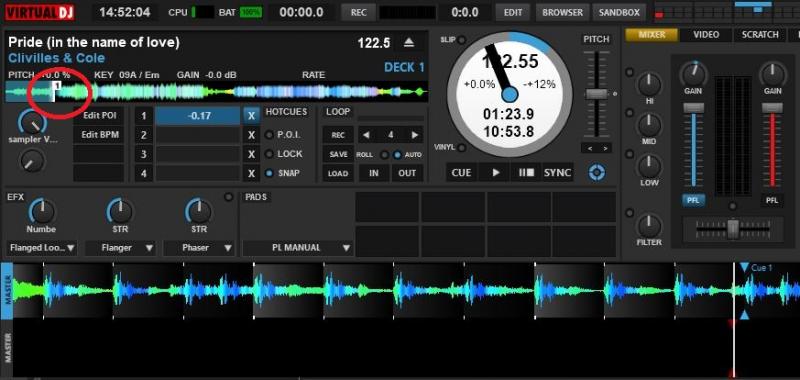
Task: Enable the P.O.I. hotcue option
Action: pos(269,135)
